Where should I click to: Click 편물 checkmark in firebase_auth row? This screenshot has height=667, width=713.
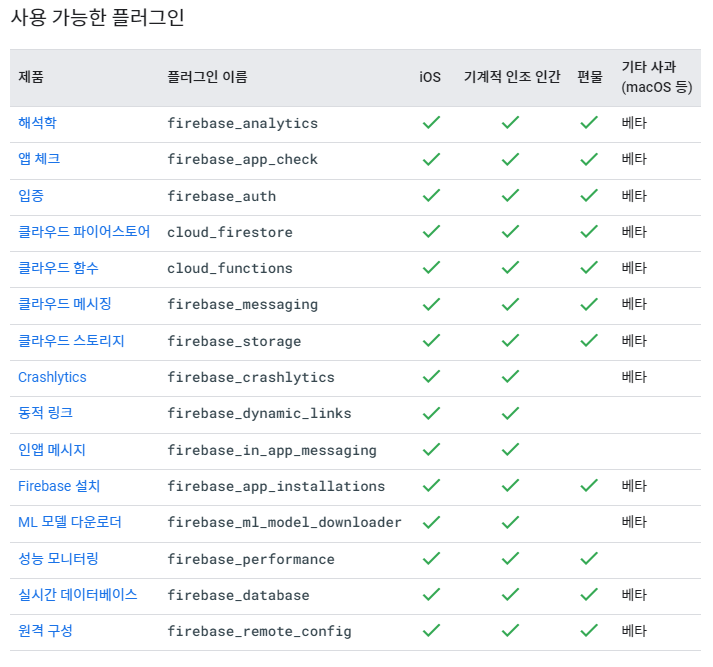(x=589, y=196)
